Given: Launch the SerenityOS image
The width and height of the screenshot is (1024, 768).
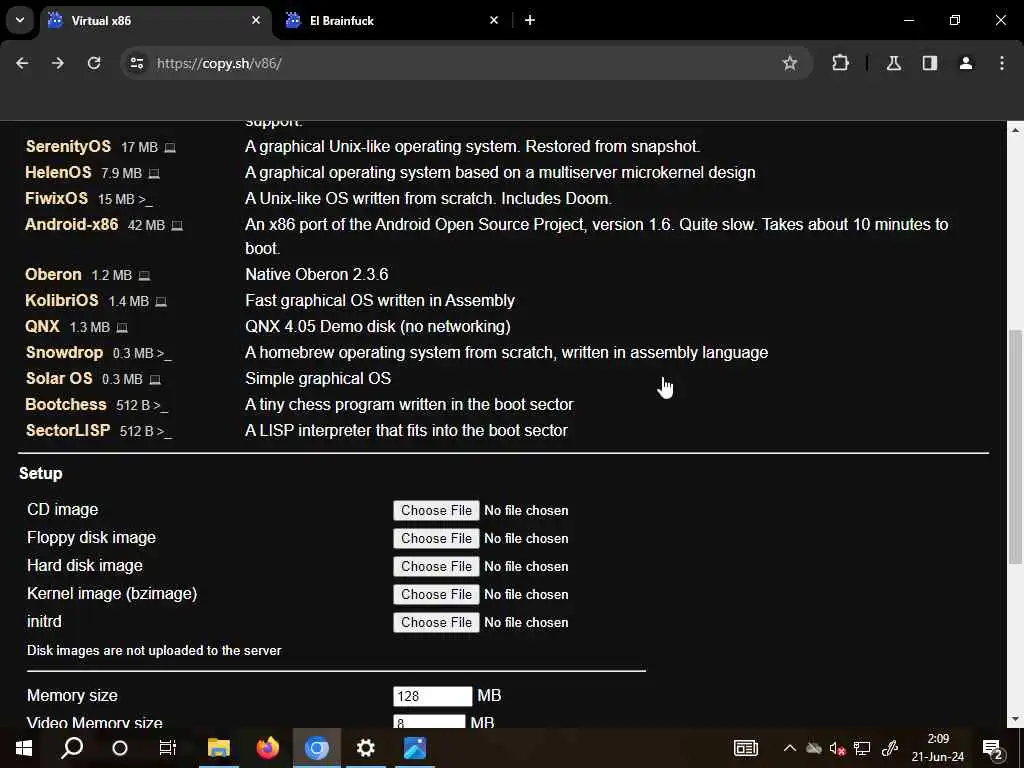Looking at the screenshot, I should coord(68,146).
